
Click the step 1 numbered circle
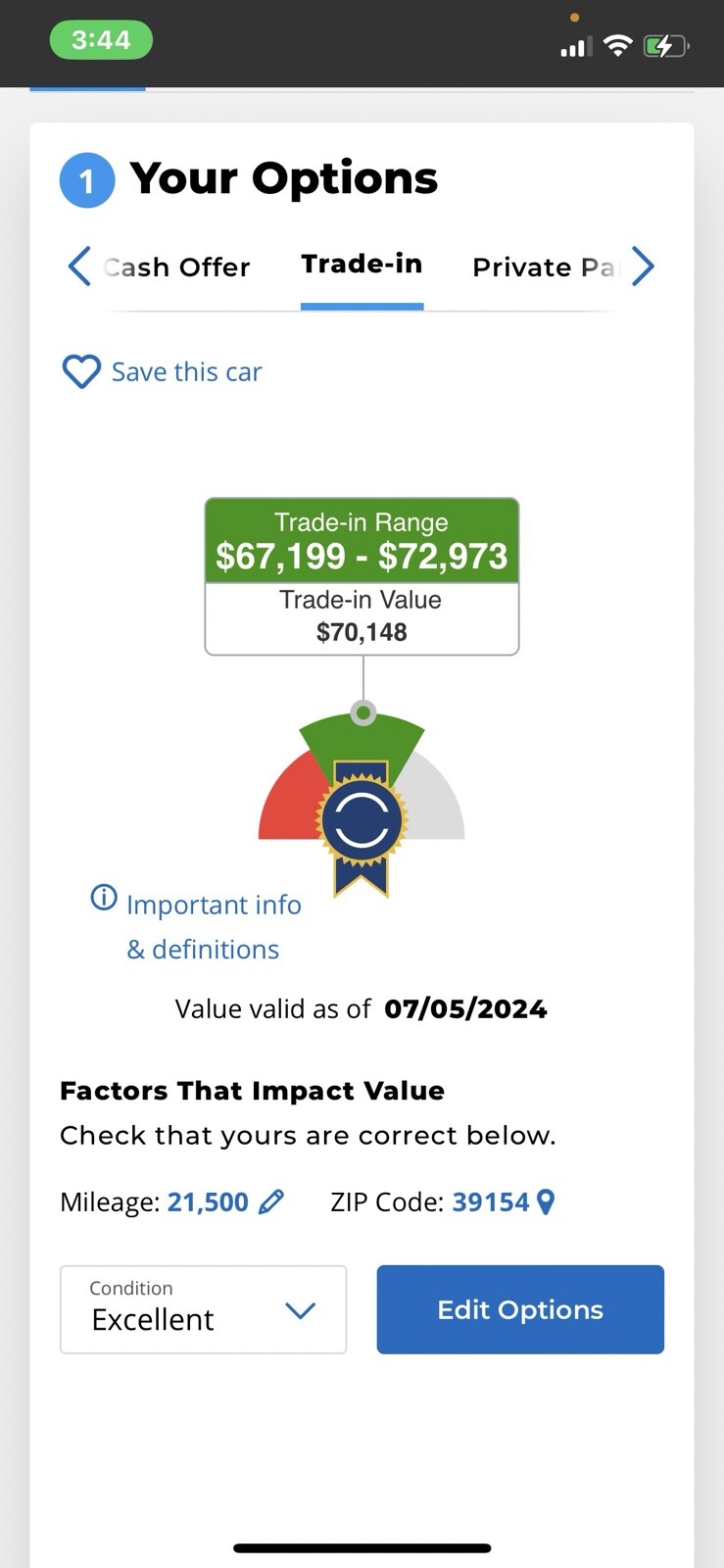point(87,180)
